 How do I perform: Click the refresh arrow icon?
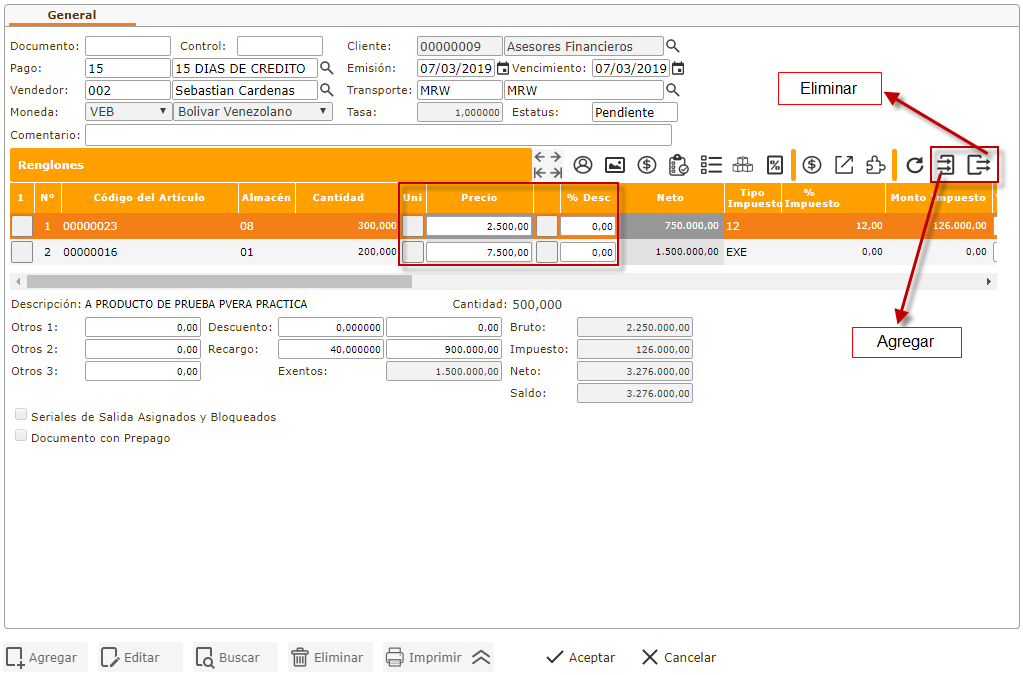point(915,165)
